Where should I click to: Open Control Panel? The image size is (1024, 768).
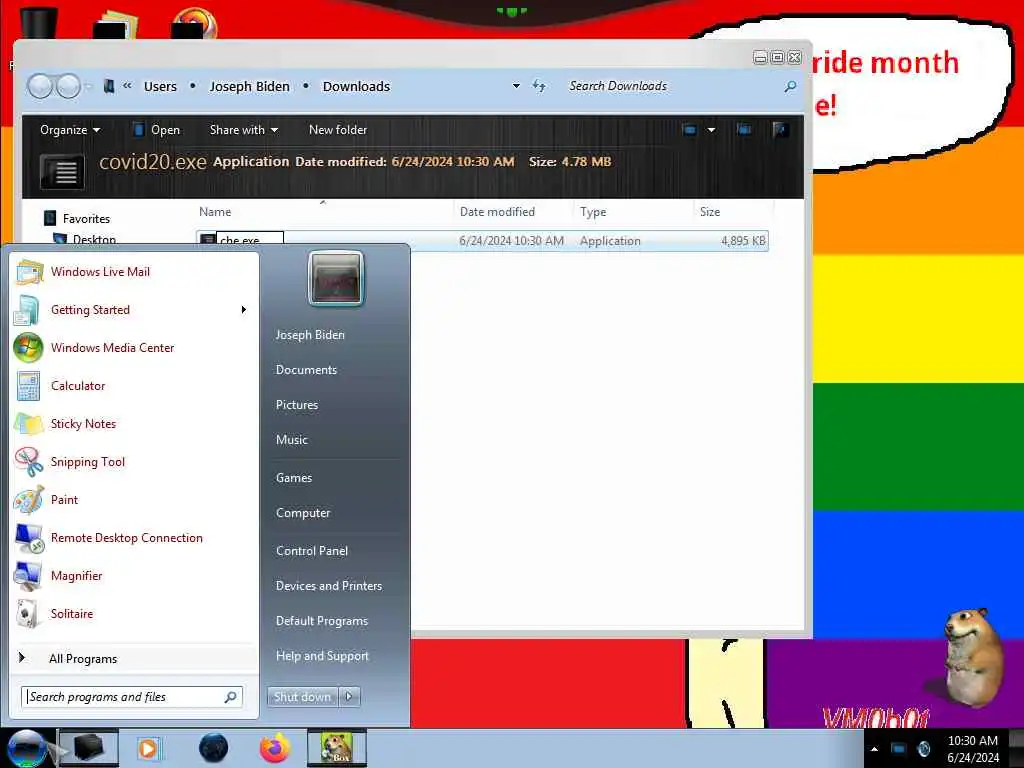tap(312, 551)
